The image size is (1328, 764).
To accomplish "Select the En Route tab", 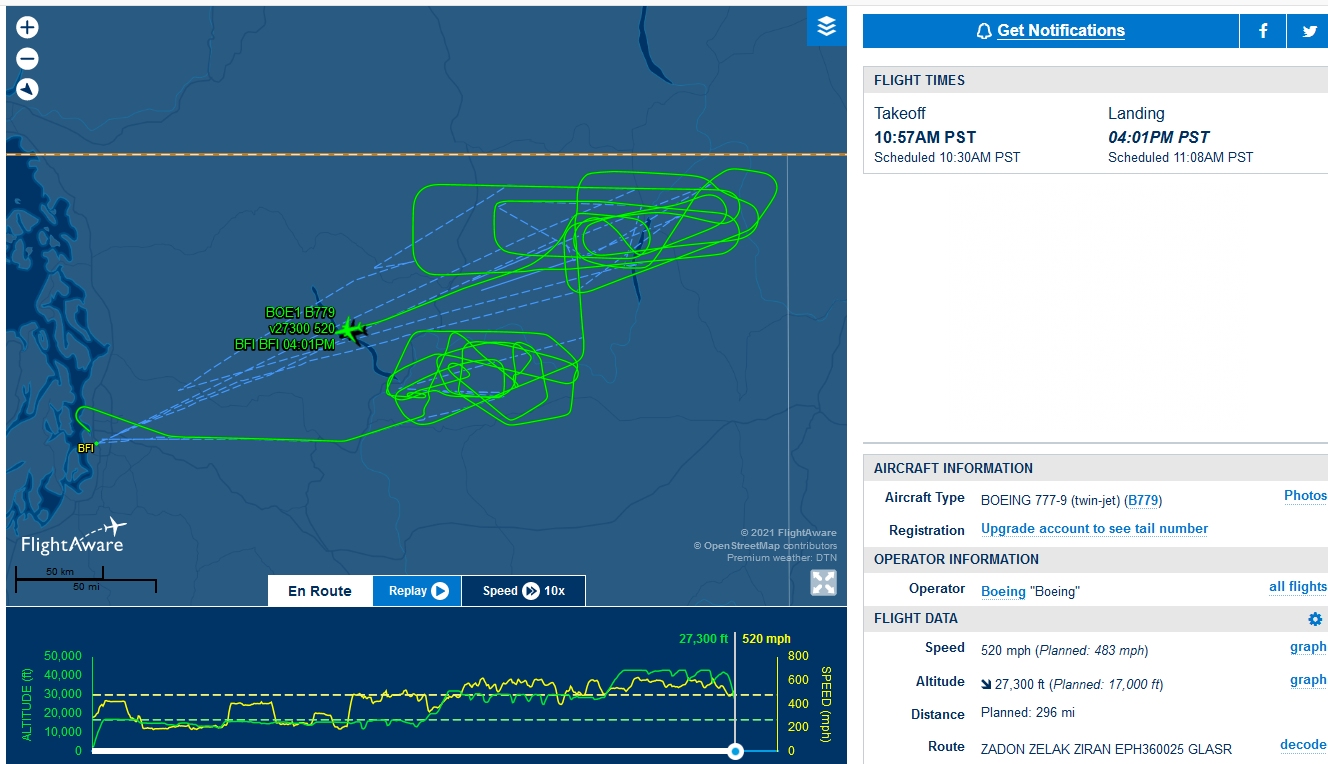I will coord(320,591).
